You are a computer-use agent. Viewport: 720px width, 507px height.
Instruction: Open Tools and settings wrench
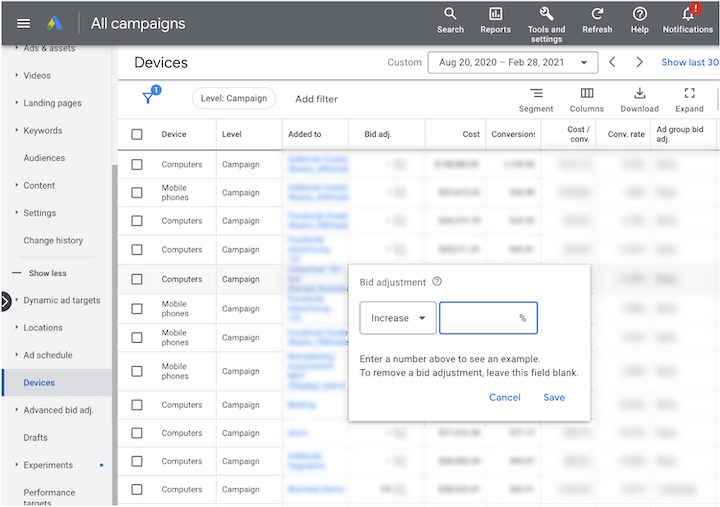point(546,14)
